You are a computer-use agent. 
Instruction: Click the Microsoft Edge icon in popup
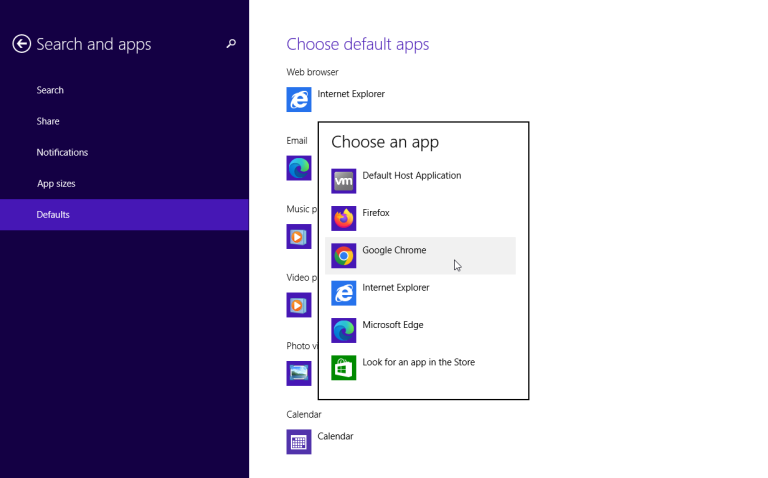[343, 331]
